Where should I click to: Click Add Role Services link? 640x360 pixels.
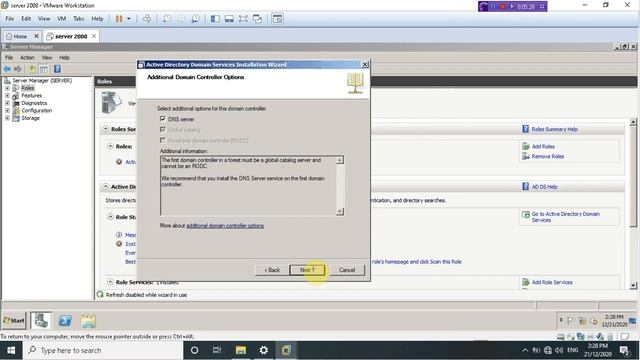[x=552, y=282]
